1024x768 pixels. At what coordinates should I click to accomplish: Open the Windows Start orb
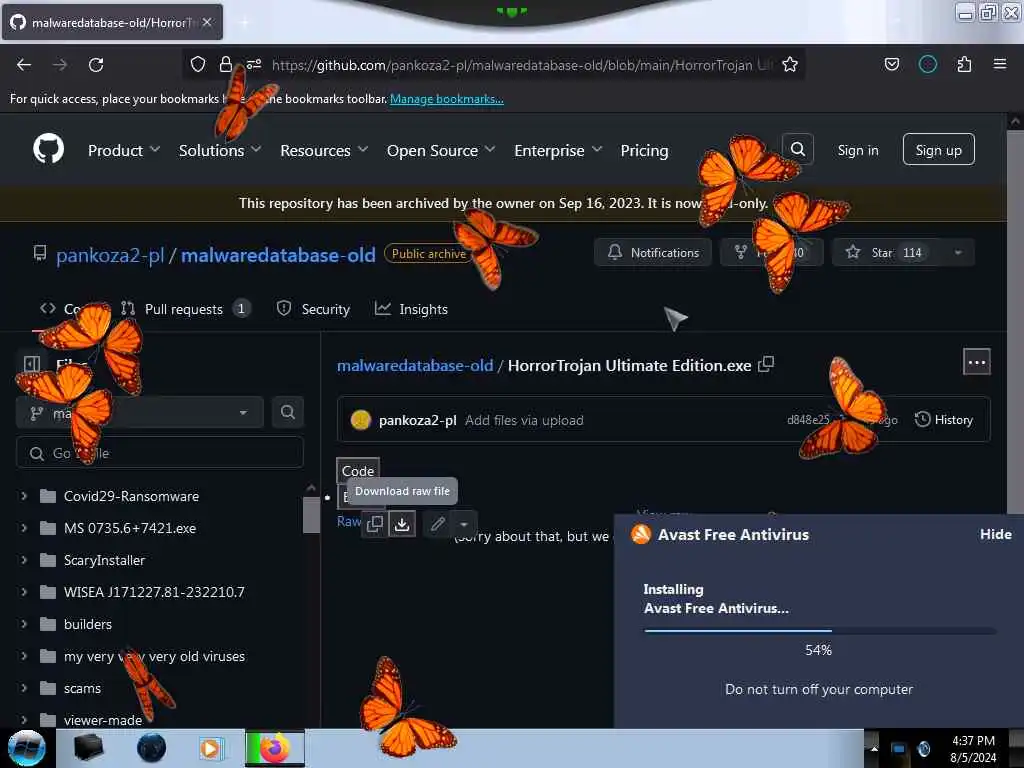[x=26, y=748]
